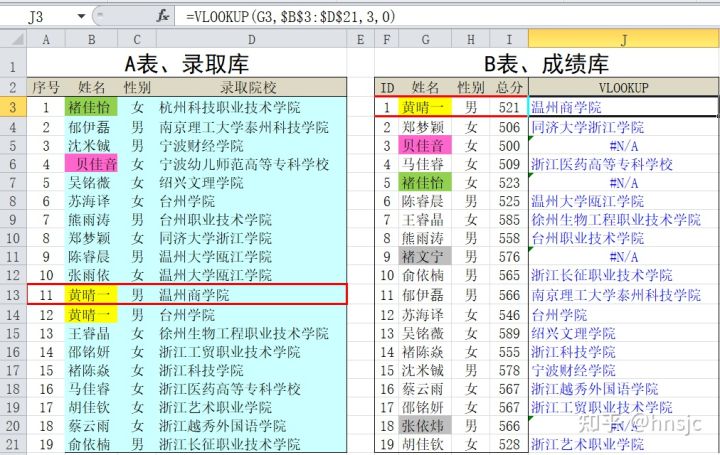Select column G header
The height and width of the screenshot is (455, 720).
pyautogui.click(x=425, y=39)
